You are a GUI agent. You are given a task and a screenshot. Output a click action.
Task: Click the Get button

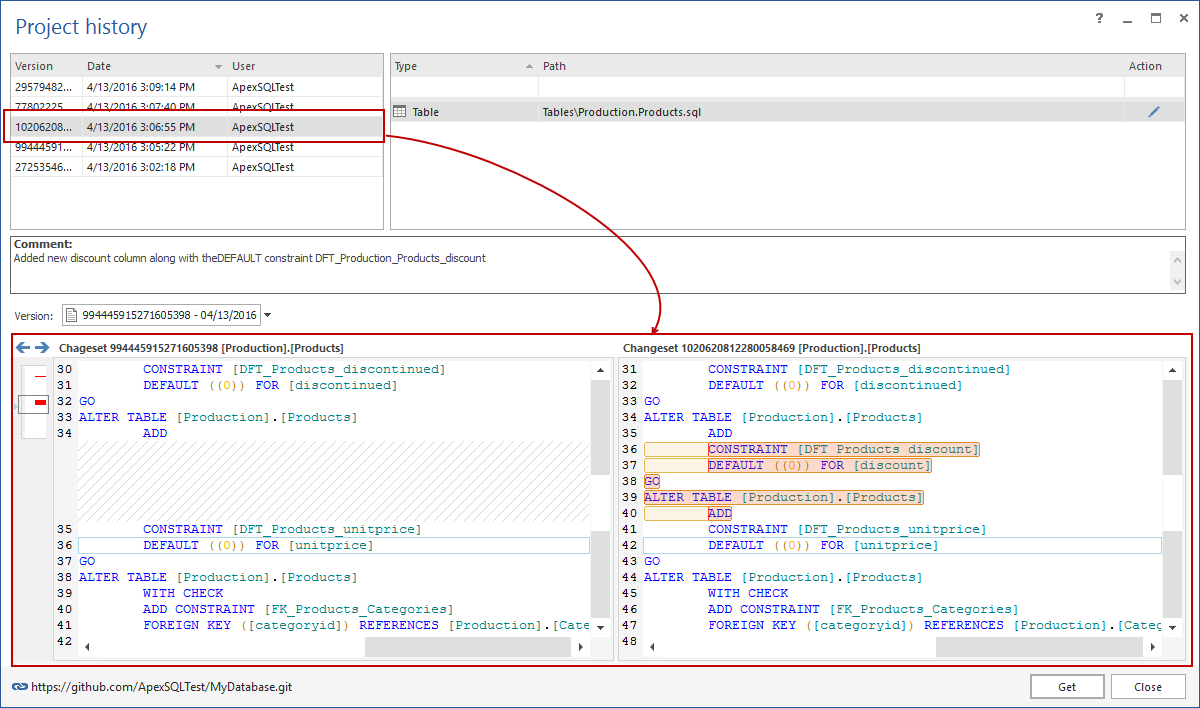point(1067,687)
